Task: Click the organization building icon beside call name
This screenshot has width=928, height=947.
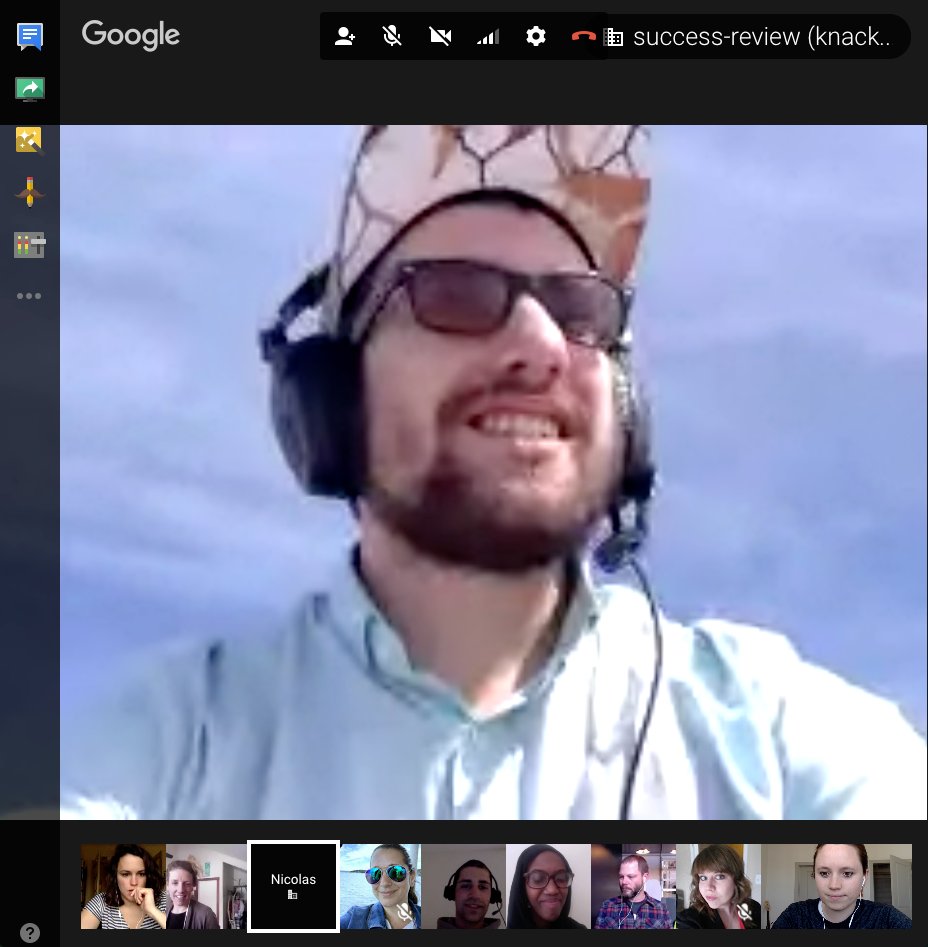Action: click(613, 37)
